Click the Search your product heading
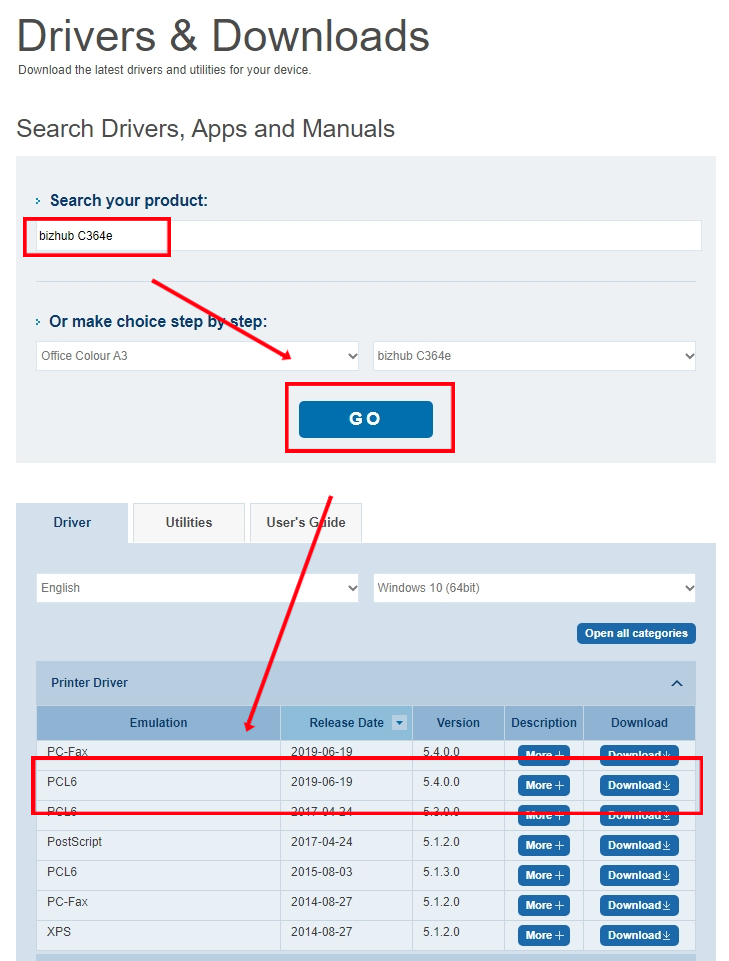Image resolution: width=729 pixels, height=961 pixels. tap(129, 200)
